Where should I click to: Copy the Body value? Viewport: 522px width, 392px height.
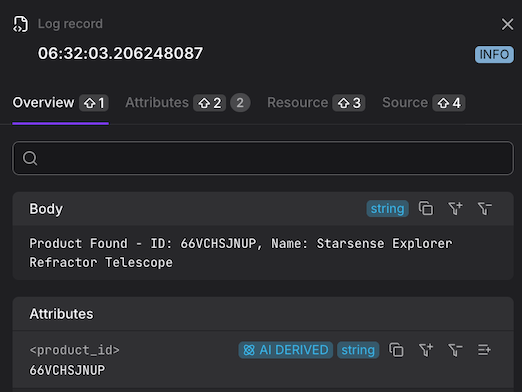click(426, 209)
